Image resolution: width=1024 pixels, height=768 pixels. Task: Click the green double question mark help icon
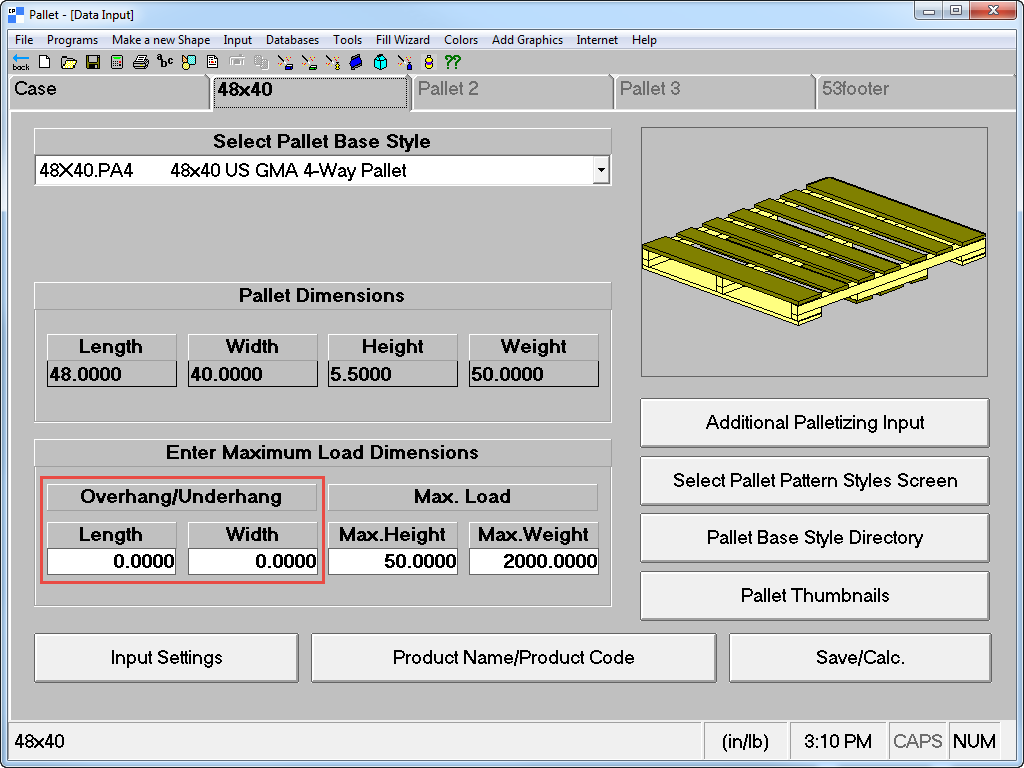(x=452, y=62)
